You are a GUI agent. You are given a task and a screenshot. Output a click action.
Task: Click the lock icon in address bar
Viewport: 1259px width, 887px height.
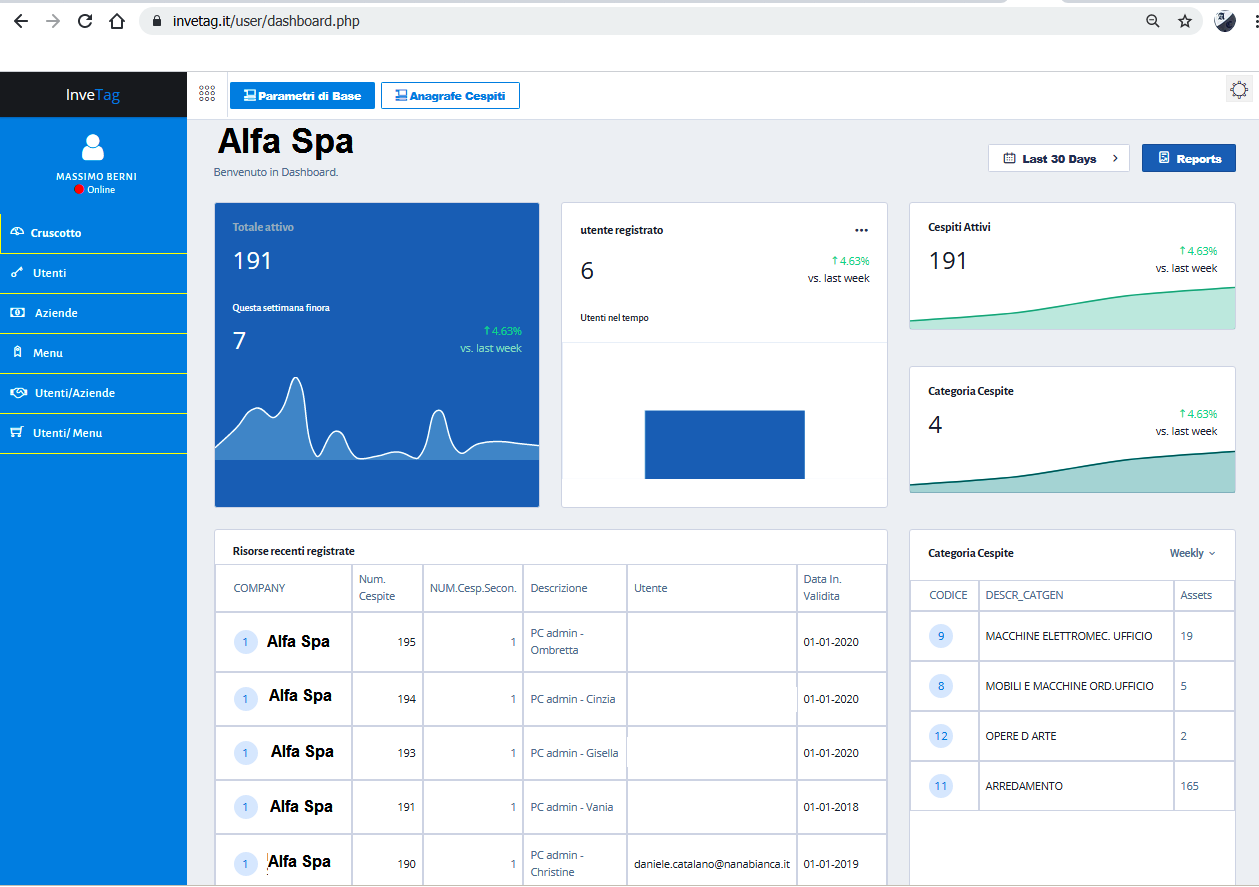pyautogui.click(x=156, y=21)
